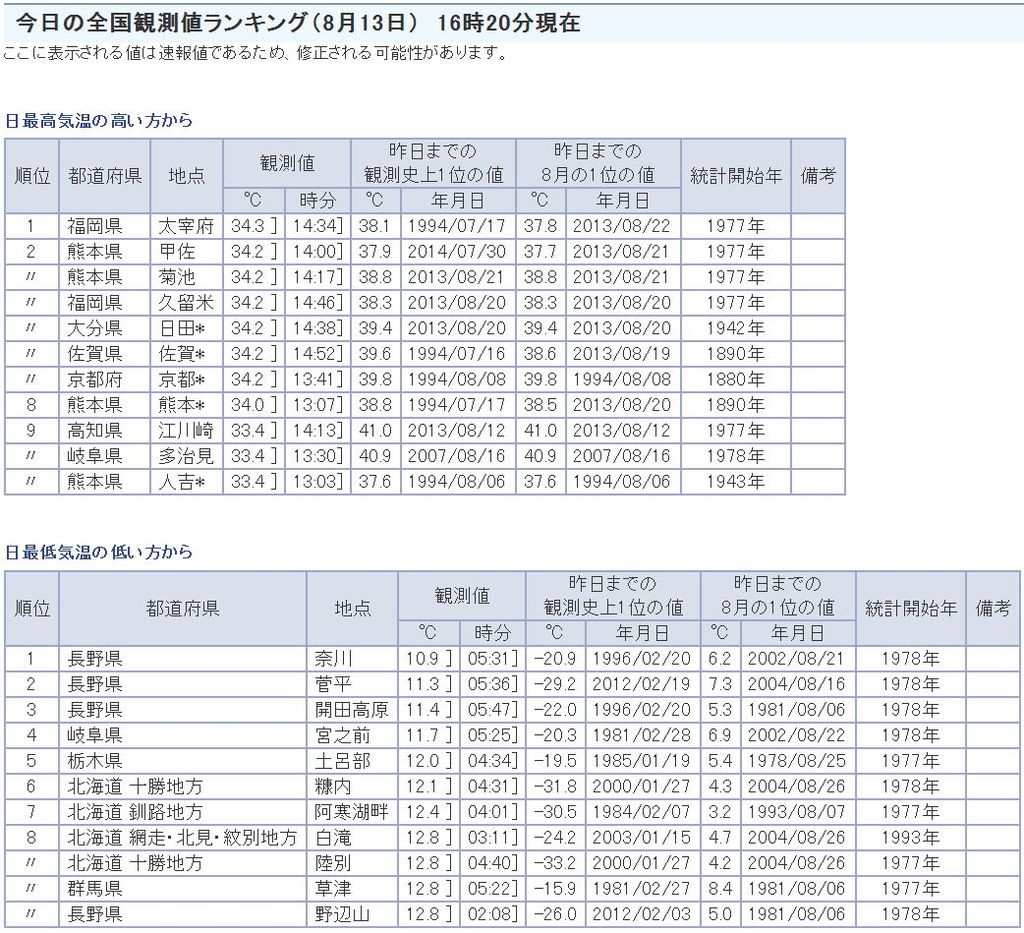
Task: Select the 日最低気温の低い方から section title
Action: (x=99, y=552)
